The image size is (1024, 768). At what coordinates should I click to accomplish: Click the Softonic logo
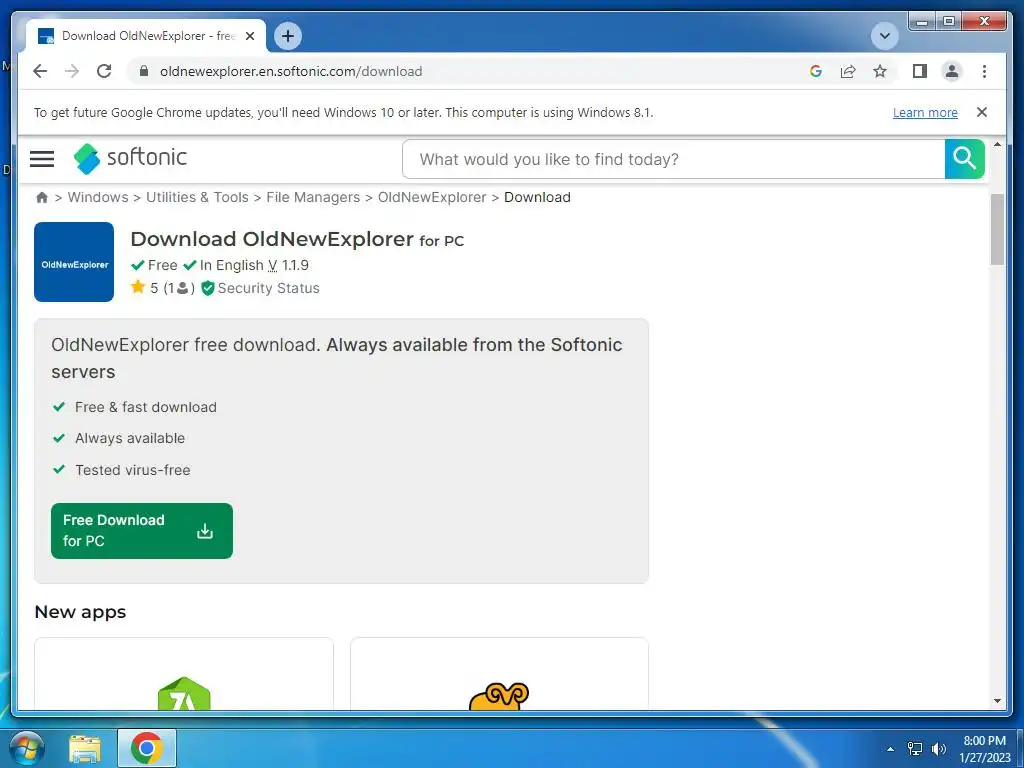tap(130, 158)
